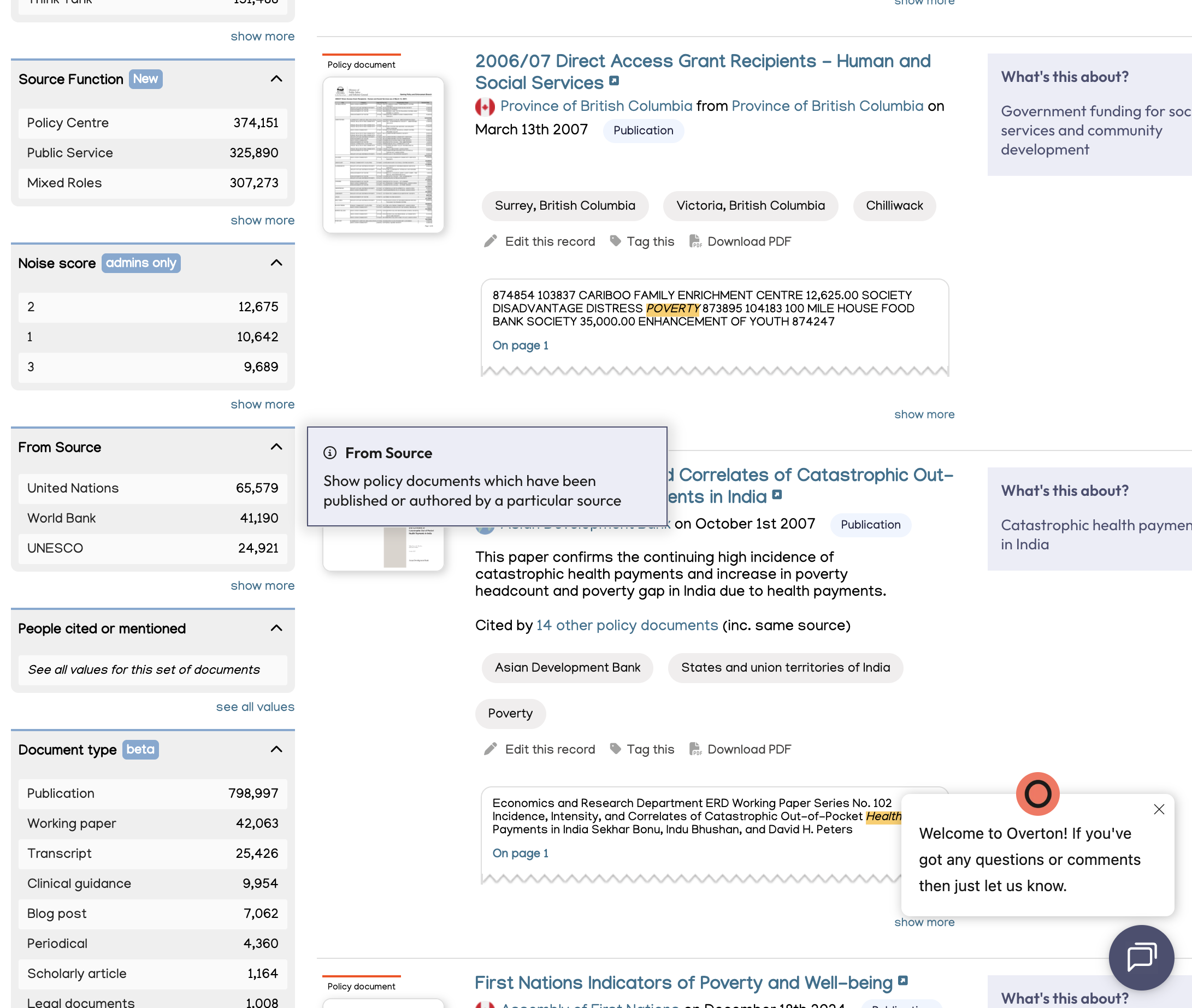
Task: Click tag icon of first Tag this
Action: pos(615,241)
